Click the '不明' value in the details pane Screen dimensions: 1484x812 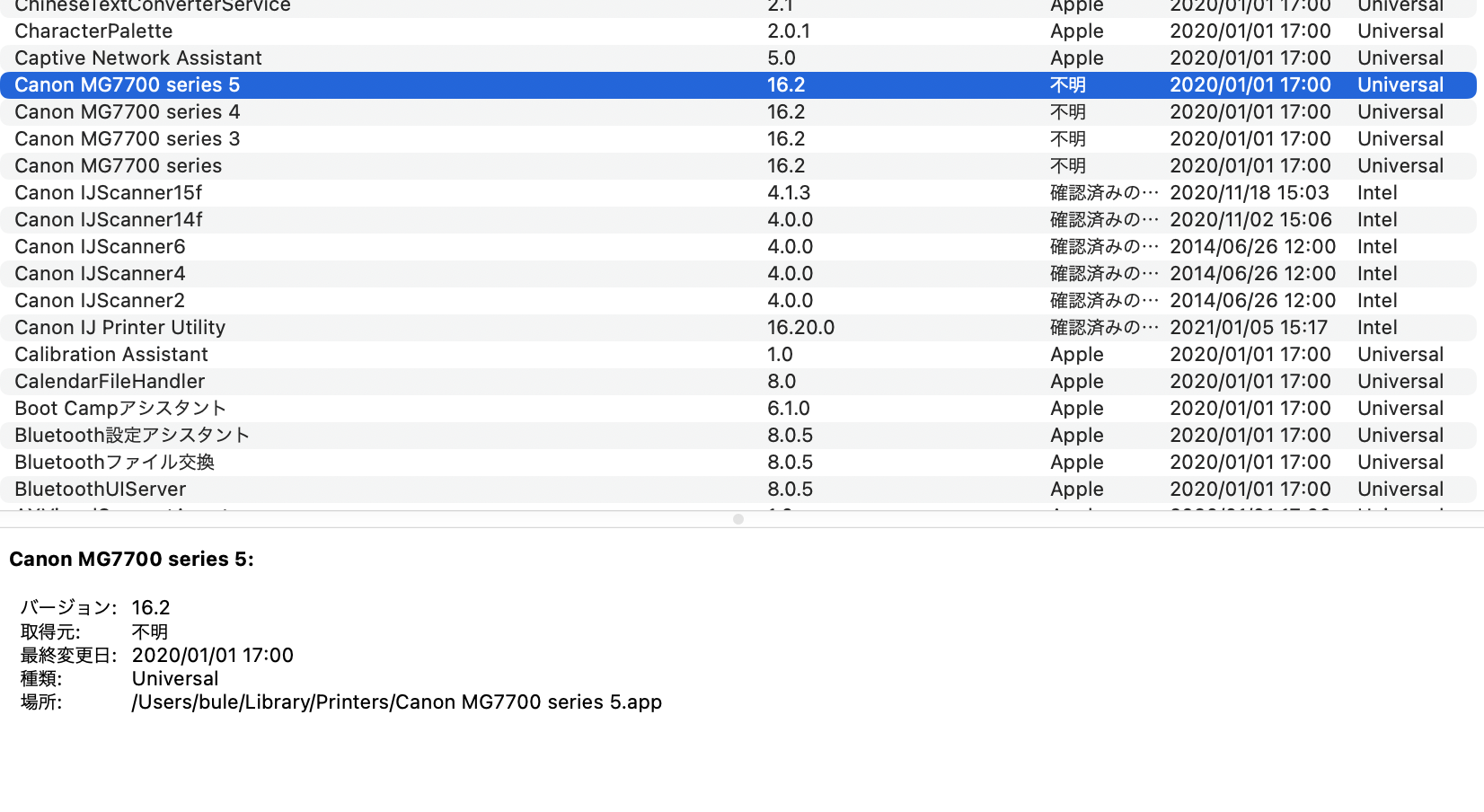click(150, 632)
